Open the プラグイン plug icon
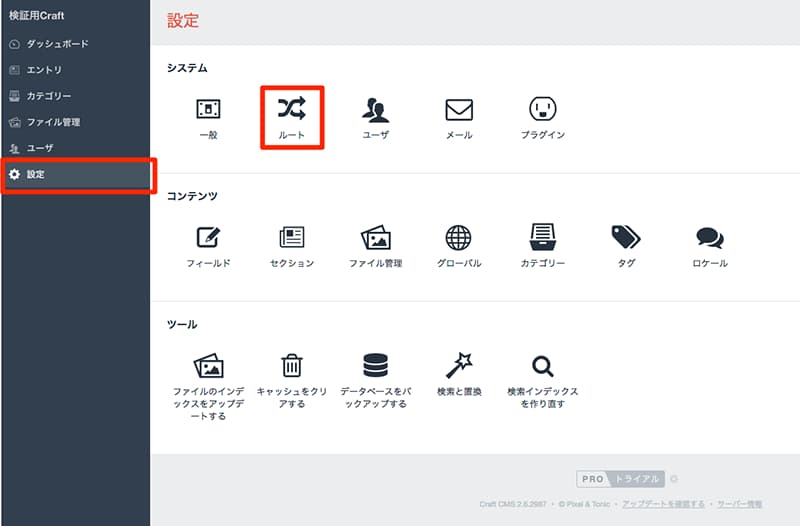This screenshot has width=800, height=526. (x=543, y=108)
